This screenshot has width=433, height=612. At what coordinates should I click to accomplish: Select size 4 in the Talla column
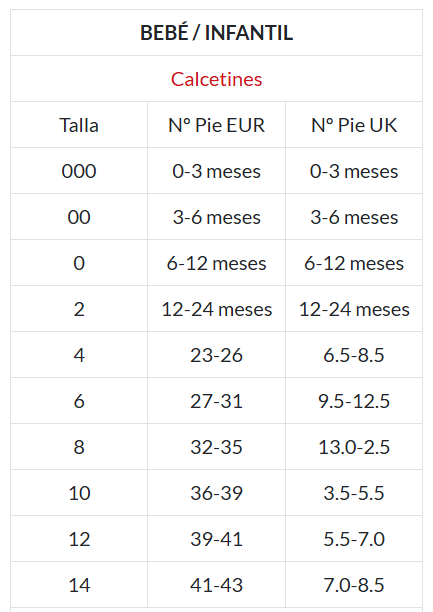tap(79, 355)
